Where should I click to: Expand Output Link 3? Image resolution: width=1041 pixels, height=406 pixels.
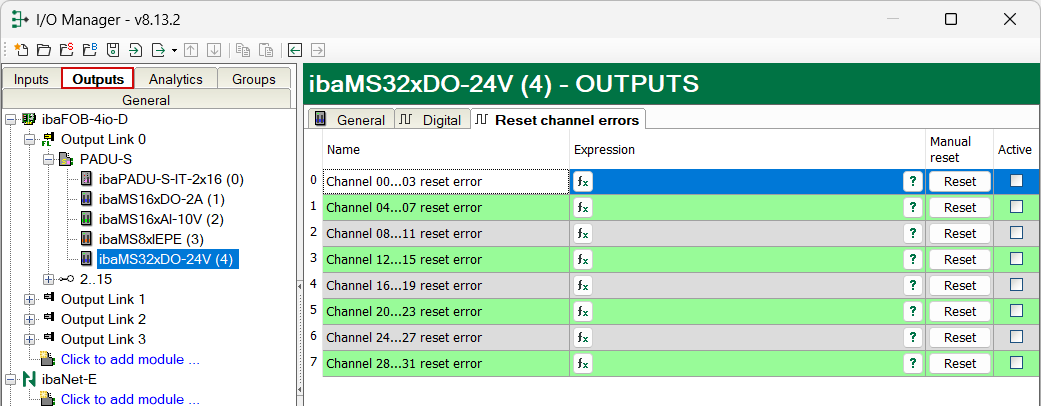(29, 339)
